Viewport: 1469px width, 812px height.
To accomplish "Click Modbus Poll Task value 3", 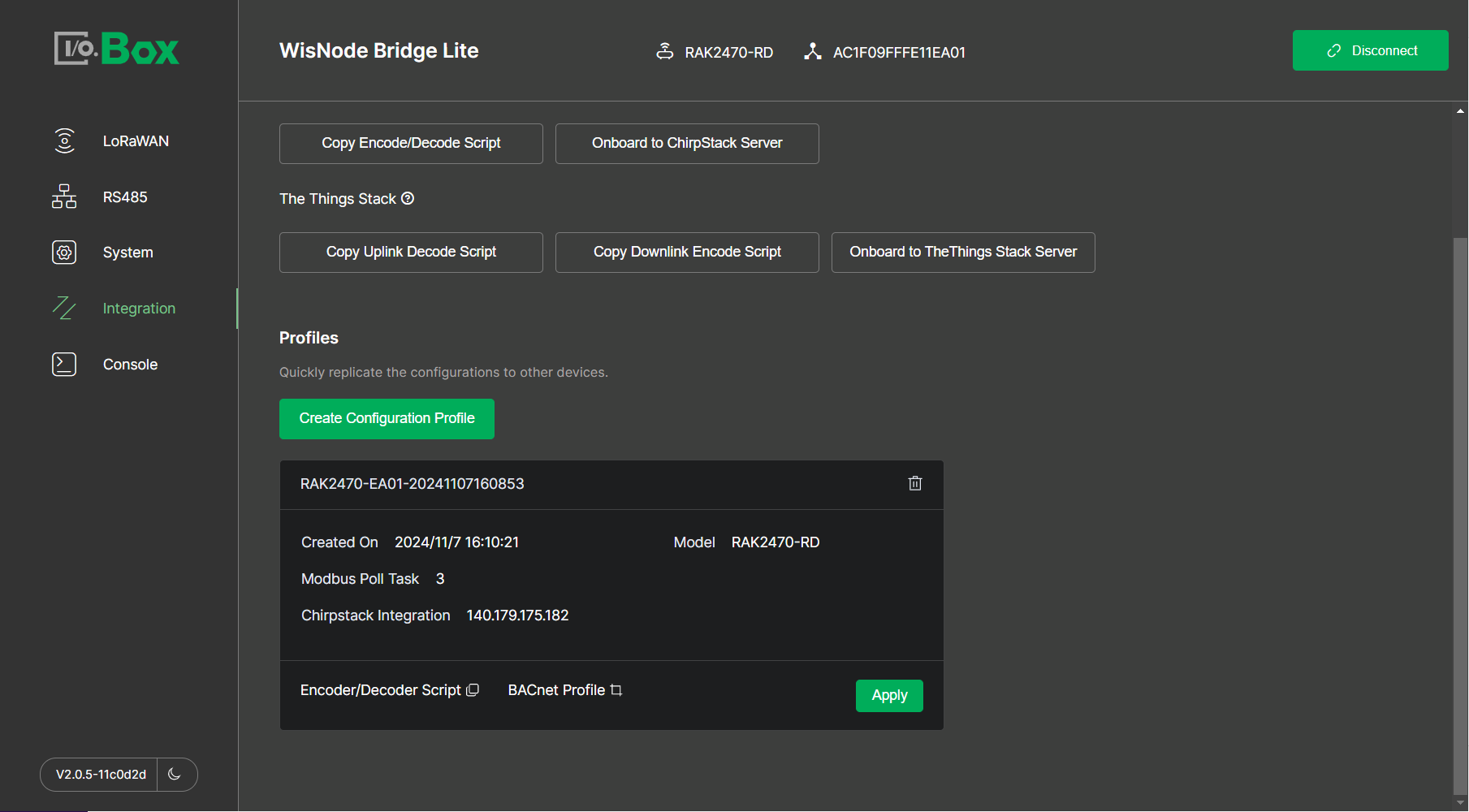I will 440,579.
